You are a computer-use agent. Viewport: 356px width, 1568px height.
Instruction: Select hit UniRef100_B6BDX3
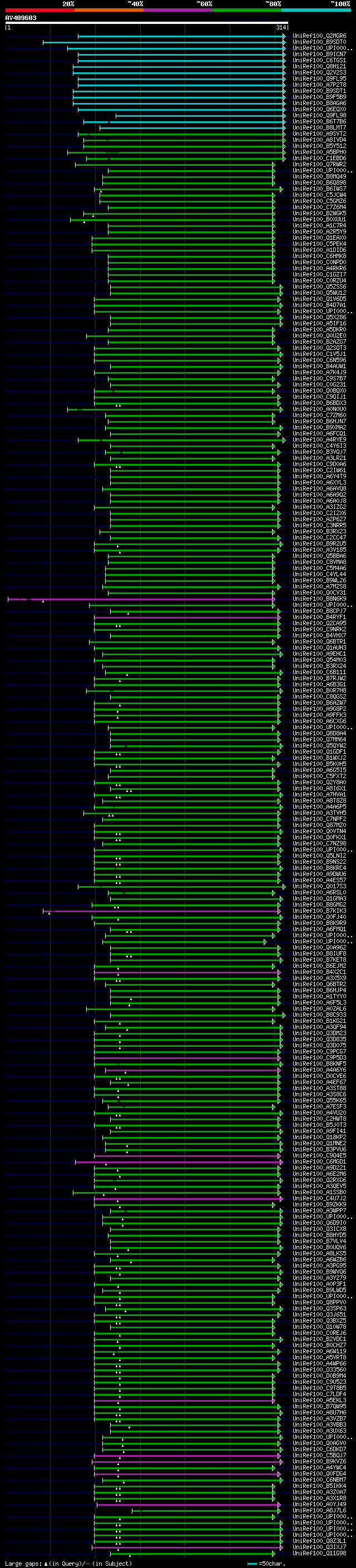pyautogui.click(x=319, y=403)
